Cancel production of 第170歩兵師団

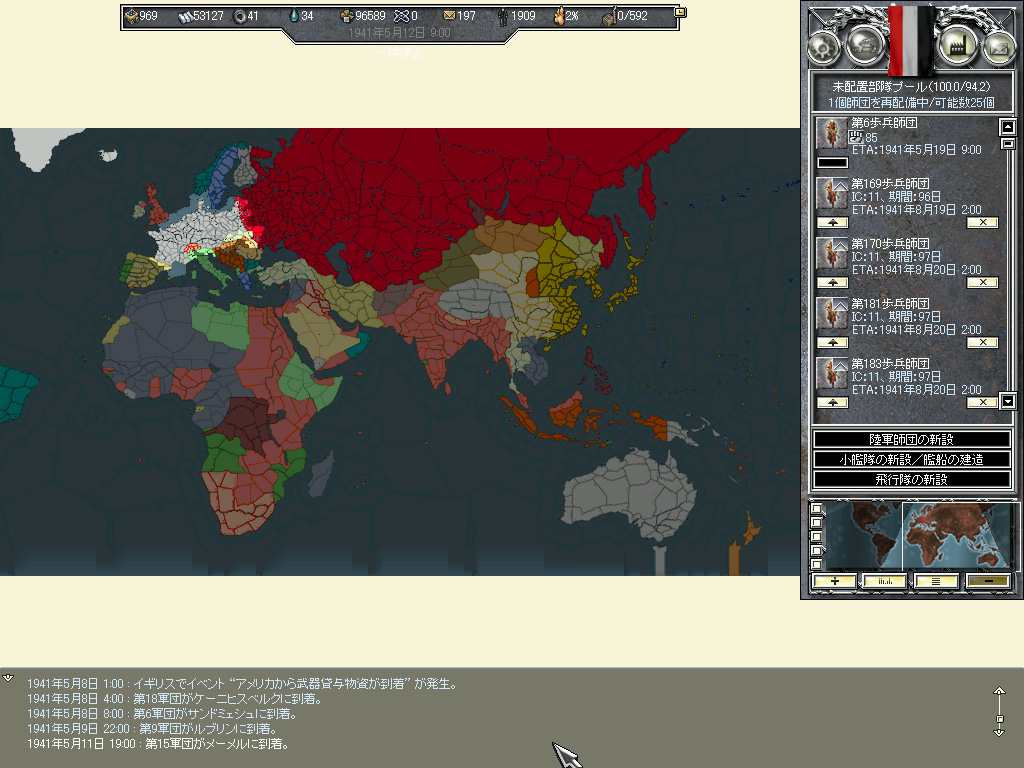982,283
